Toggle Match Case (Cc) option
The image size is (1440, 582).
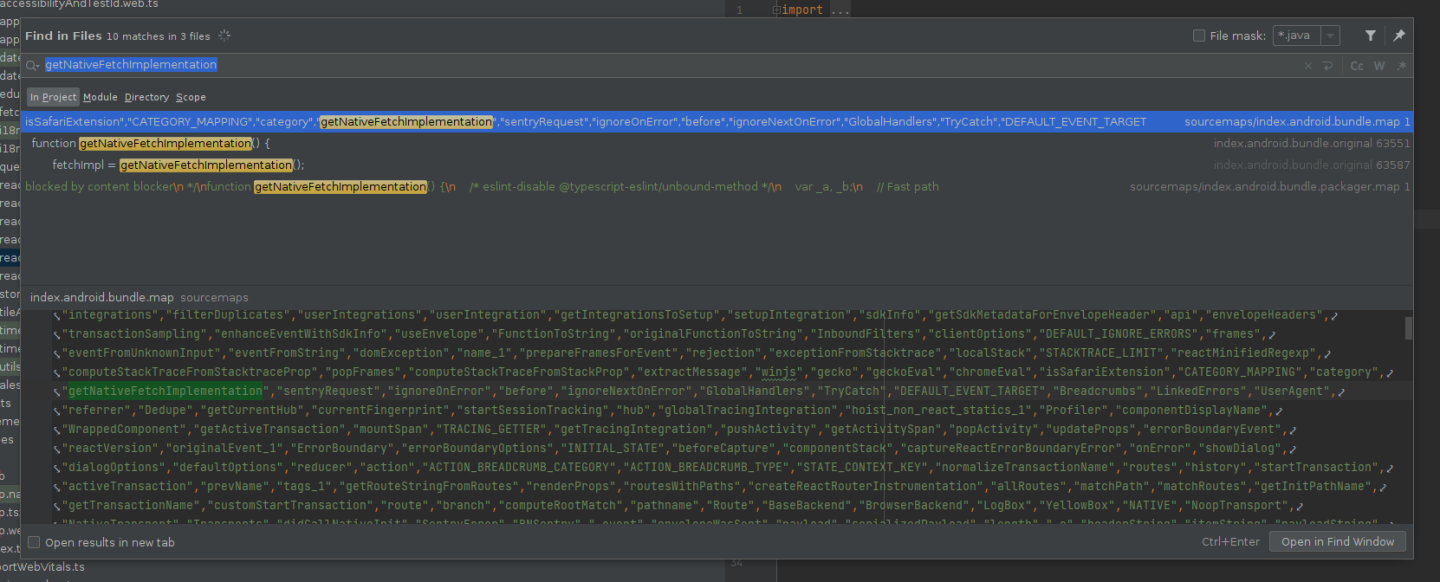pyautogui.click(x=1357, y=66)
